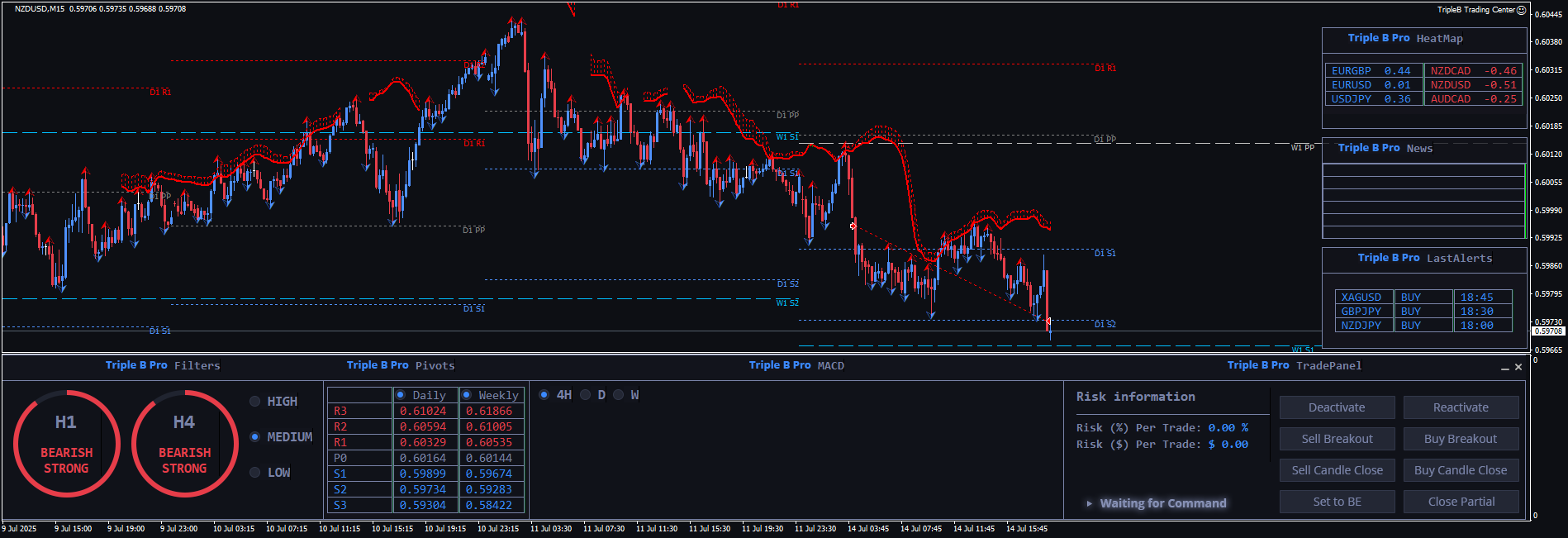The width and height of the screenshot is (1568, 538).
Task: Switch MACD timeframe to W
Action: 619,395
